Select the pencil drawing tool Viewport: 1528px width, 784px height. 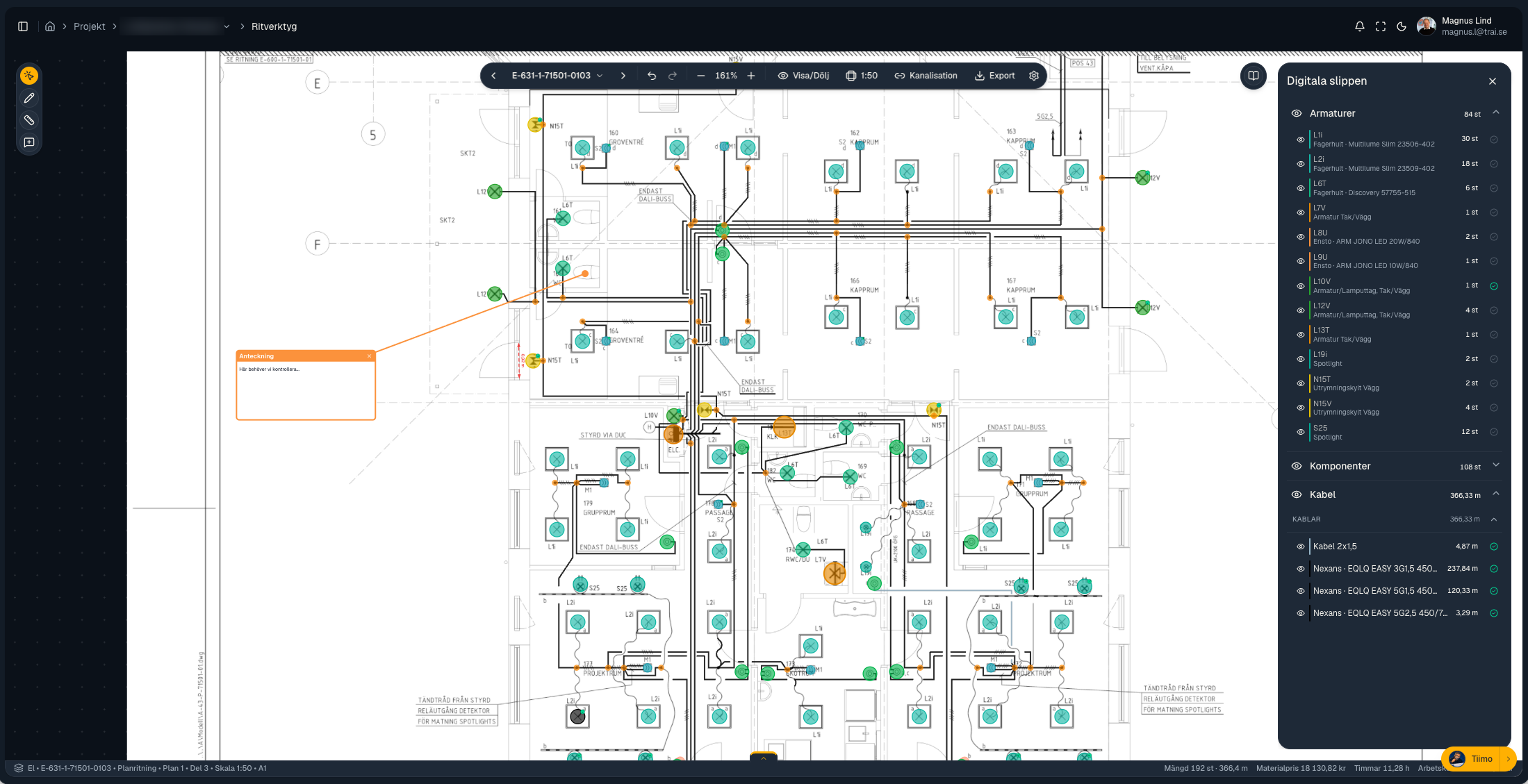click(29, 98)
